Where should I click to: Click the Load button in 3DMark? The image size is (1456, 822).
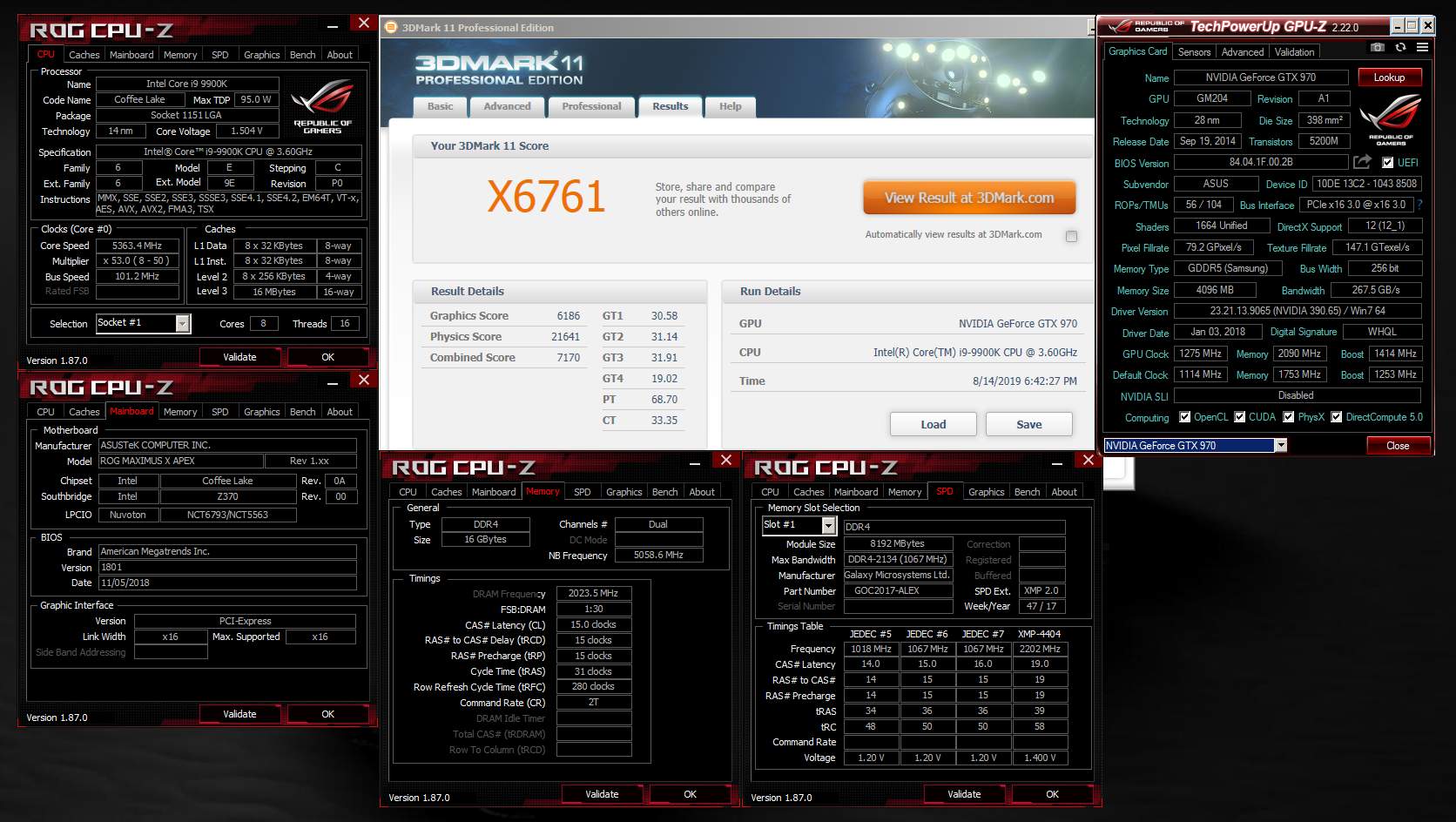tap(933, 424)
